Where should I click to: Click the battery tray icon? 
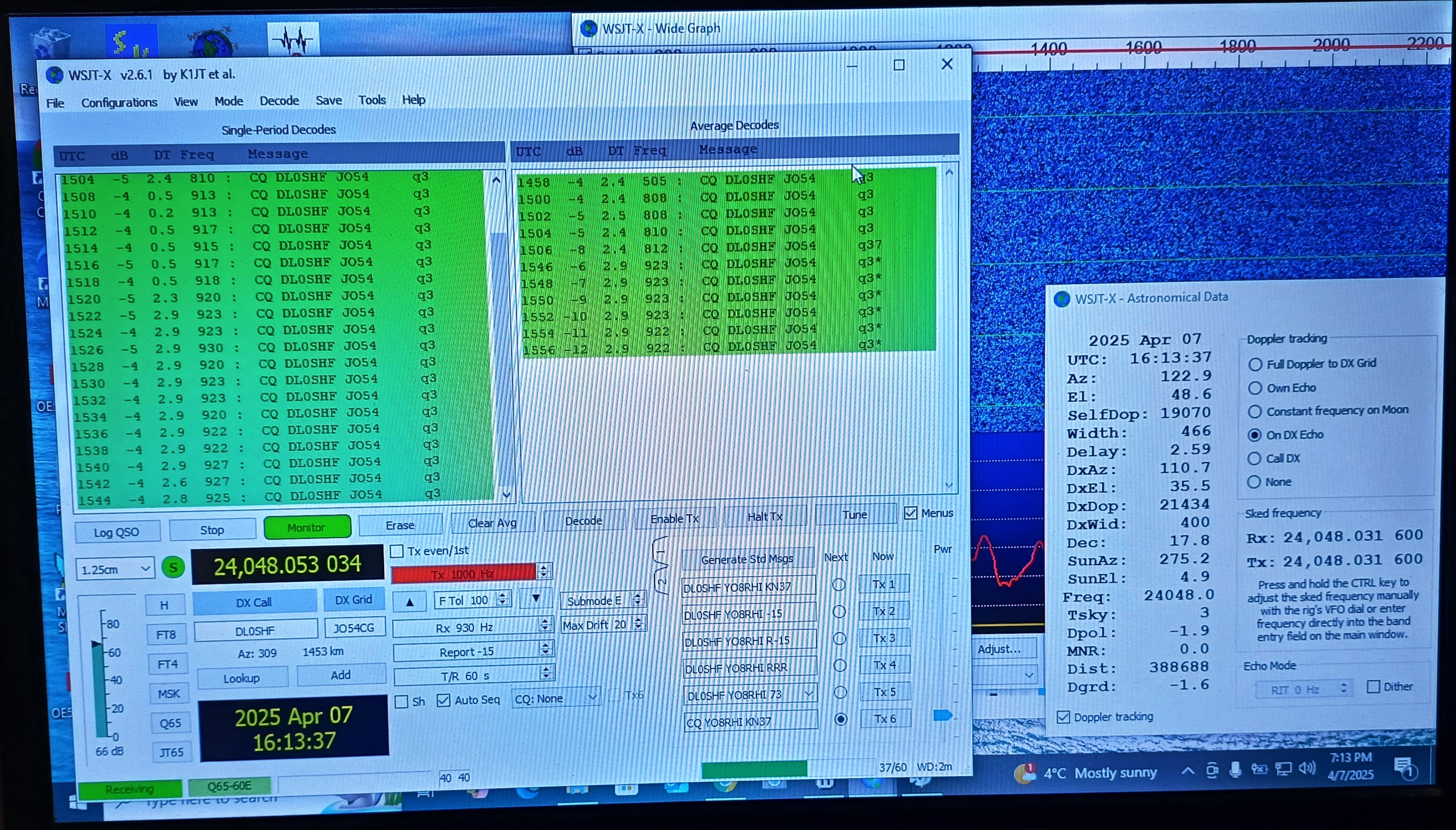(x=1259, y=770)
